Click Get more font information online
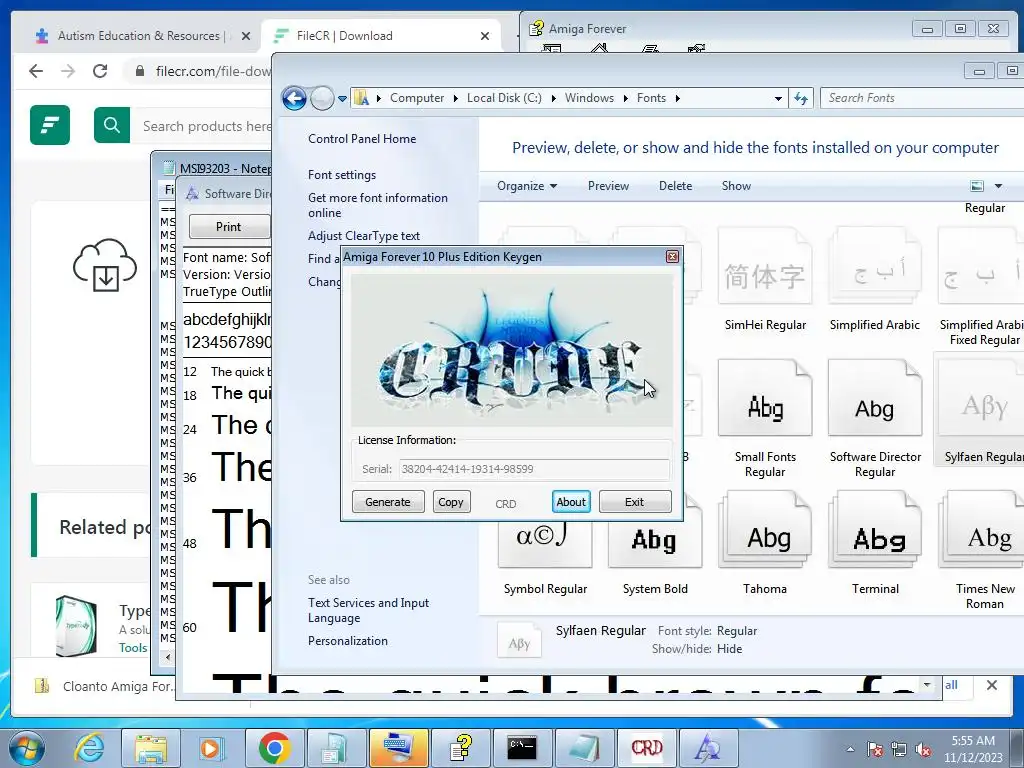1024x768 pixels. 377,205
